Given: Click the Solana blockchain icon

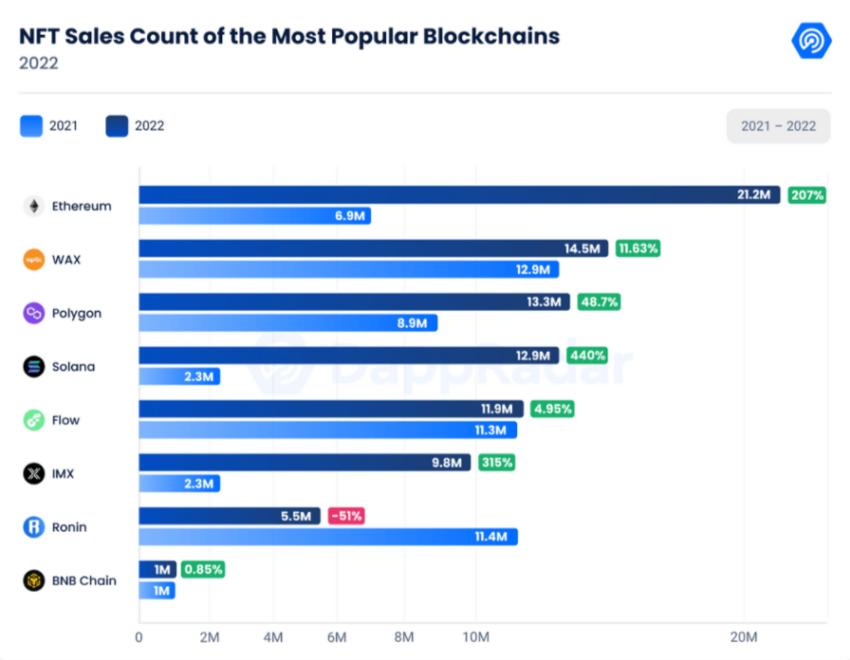Looking at the screenshot, I should [x=34, y=367].
